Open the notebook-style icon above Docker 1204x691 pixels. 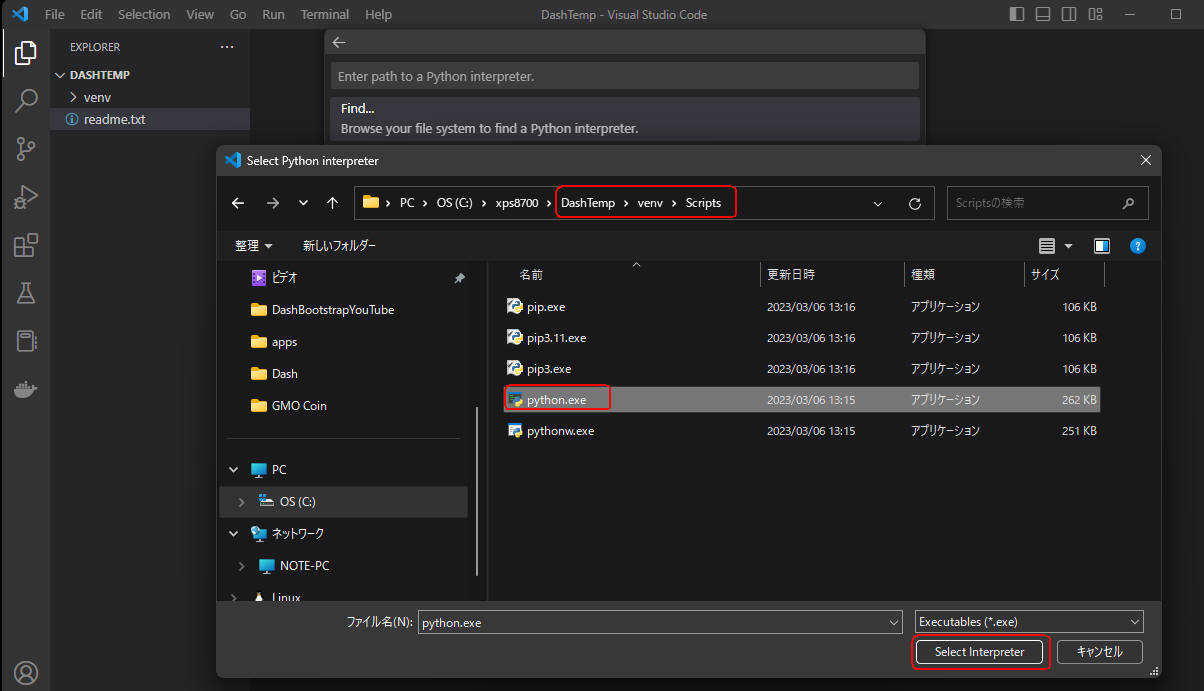(25, 341)
